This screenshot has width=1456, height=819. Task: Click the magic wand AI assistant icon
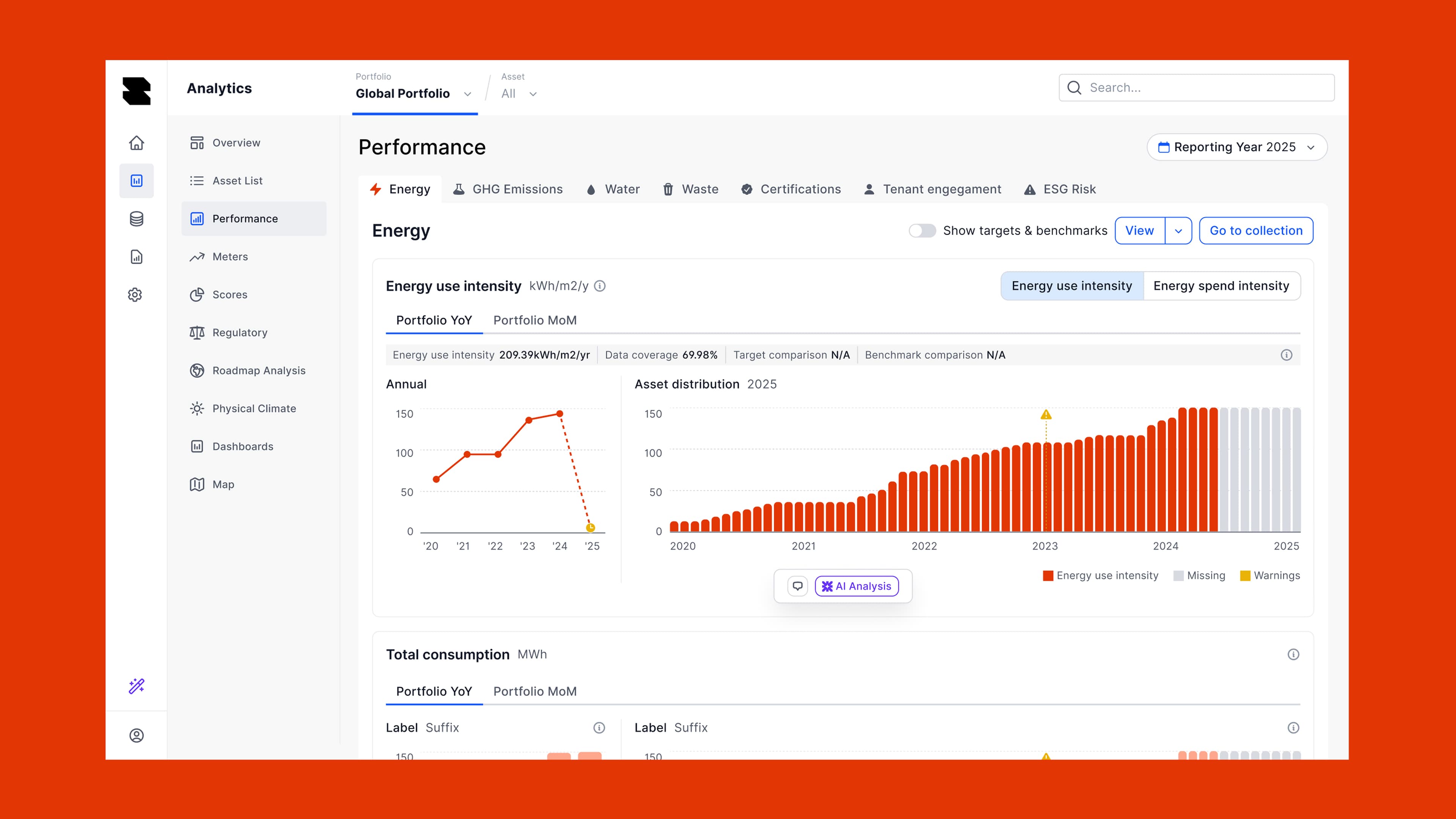pyautogui.click(x=136, y=686)
